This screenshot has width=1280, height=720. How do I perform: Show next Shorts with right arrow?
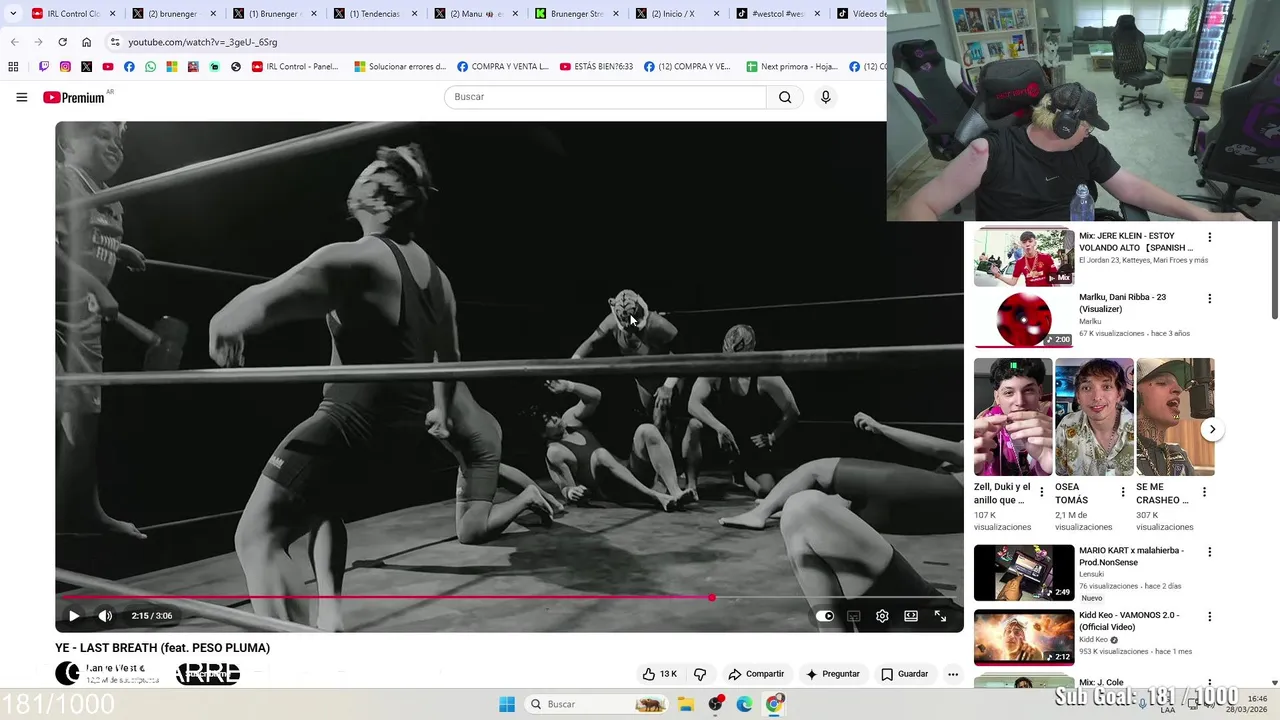[1212, 430]
